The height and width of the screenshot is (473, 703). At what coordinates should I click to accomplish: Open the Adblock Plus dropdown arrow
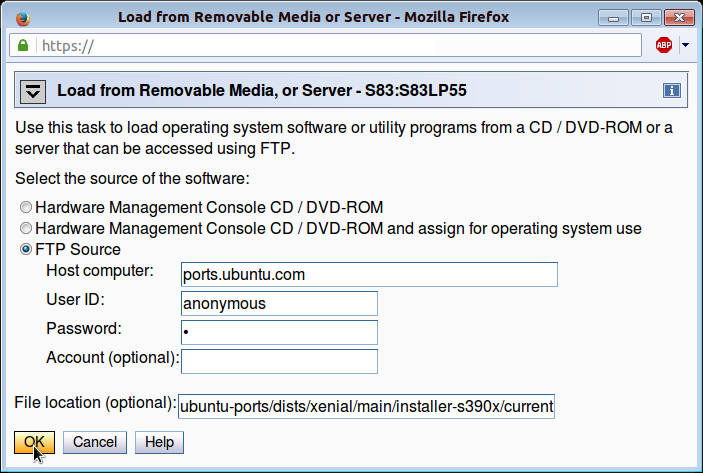(x=685, y=45)
